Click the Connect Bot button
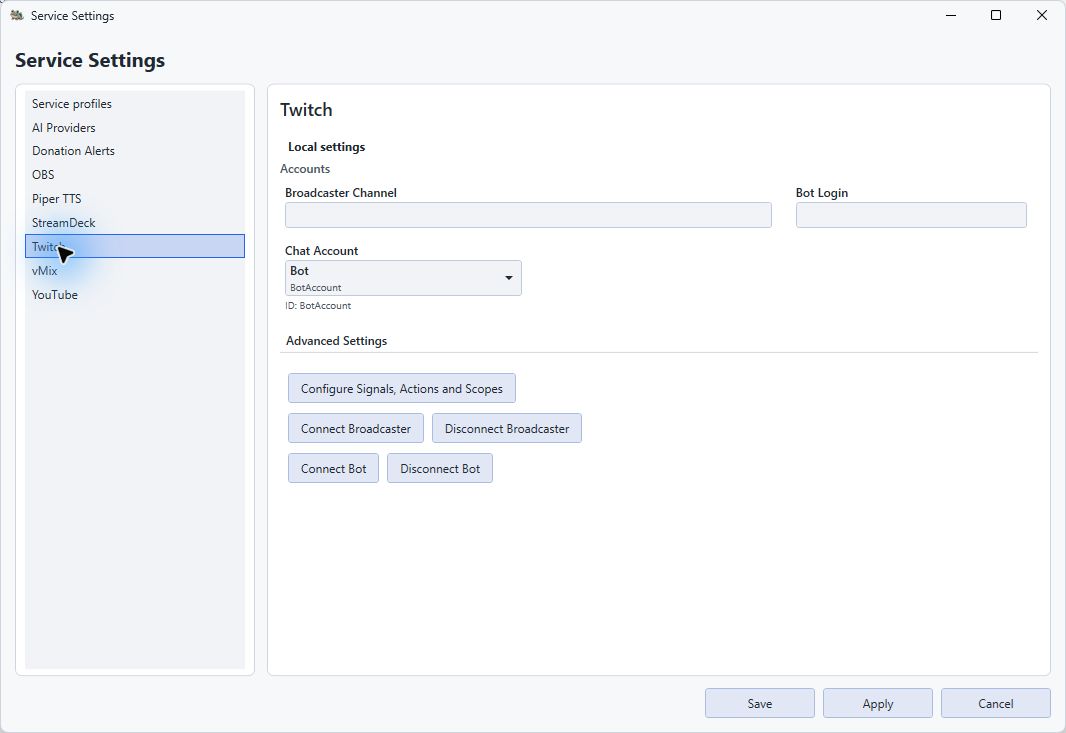The height and width of the screenshot is (733, 1066). (333, 468)
